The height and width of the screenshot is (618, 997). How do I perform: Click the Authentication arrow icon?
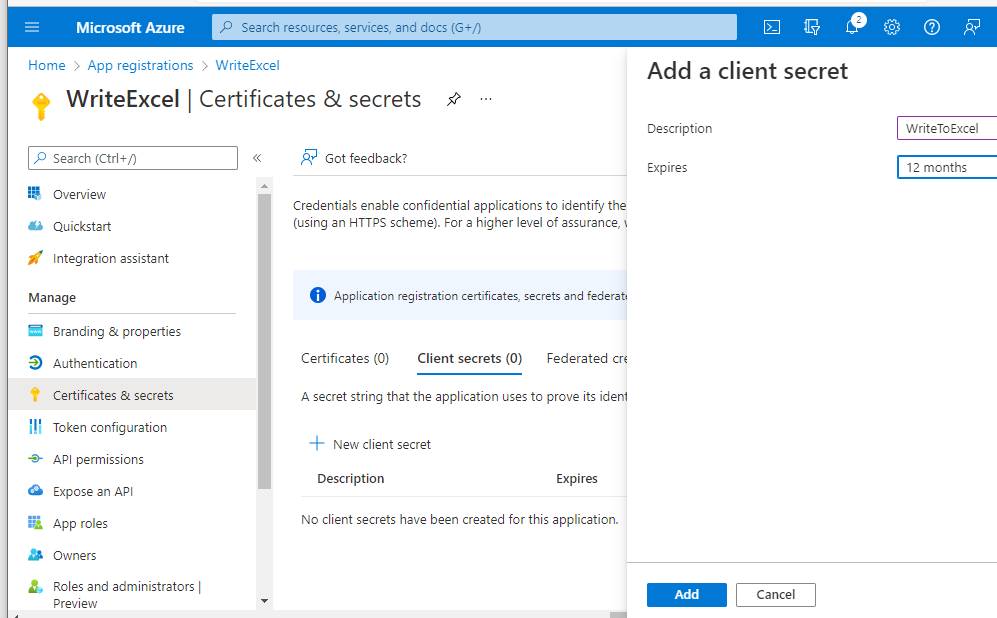click(35, 362)
